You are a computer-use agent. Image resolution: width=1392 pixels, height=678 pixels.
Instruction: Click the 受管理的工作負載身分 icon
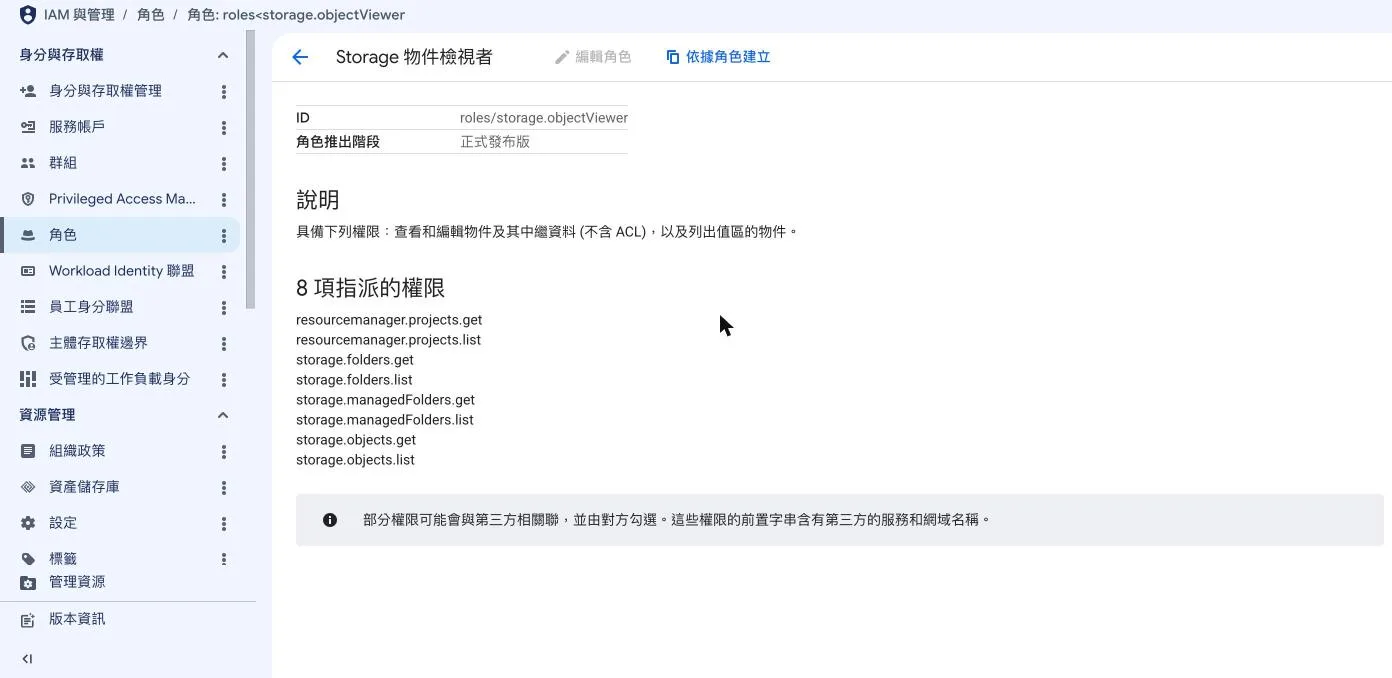point(28,379)
